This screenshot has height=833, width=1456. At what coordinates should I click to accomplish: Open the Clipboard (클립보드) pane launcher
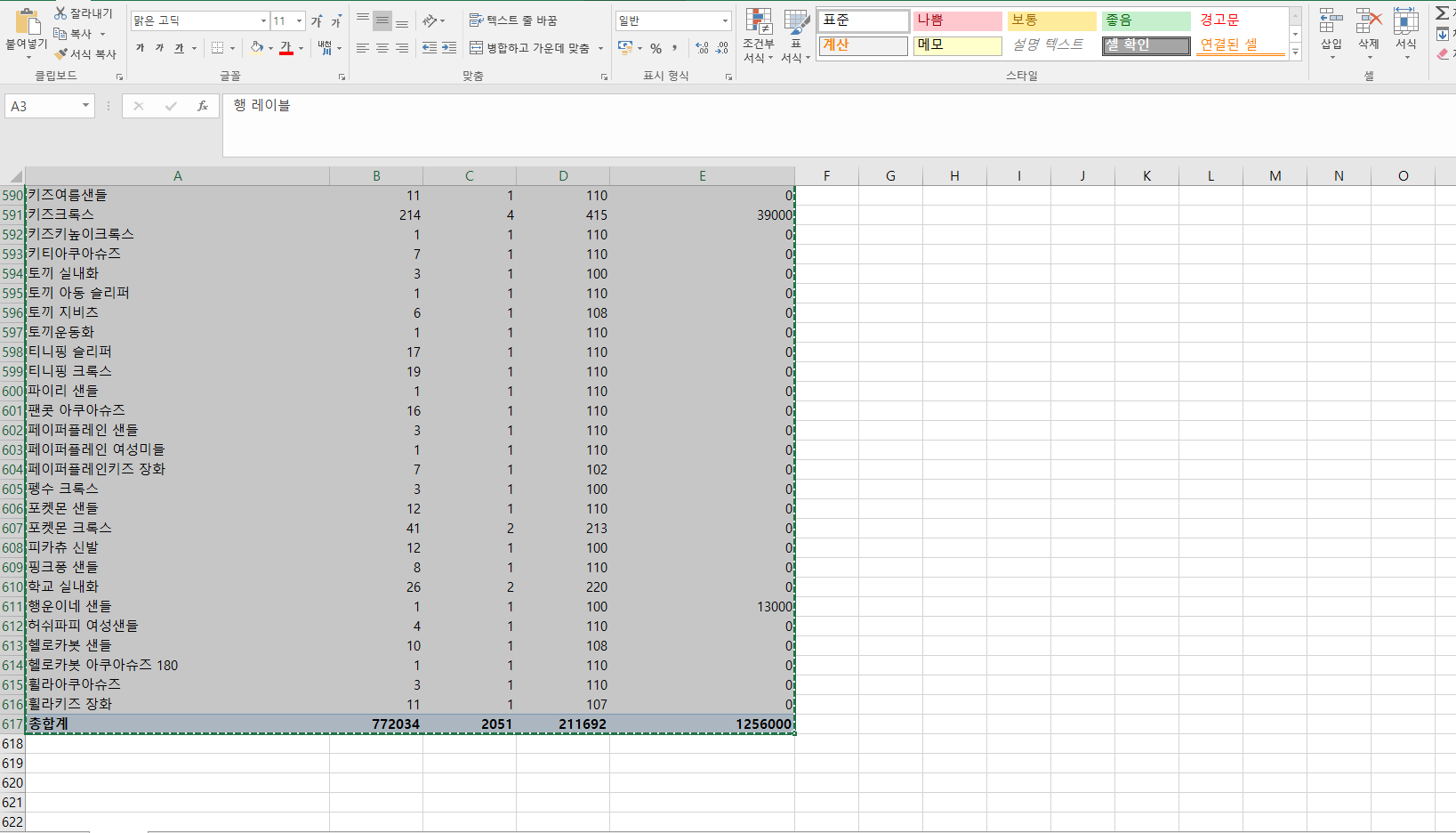click(x=119, y=77)
